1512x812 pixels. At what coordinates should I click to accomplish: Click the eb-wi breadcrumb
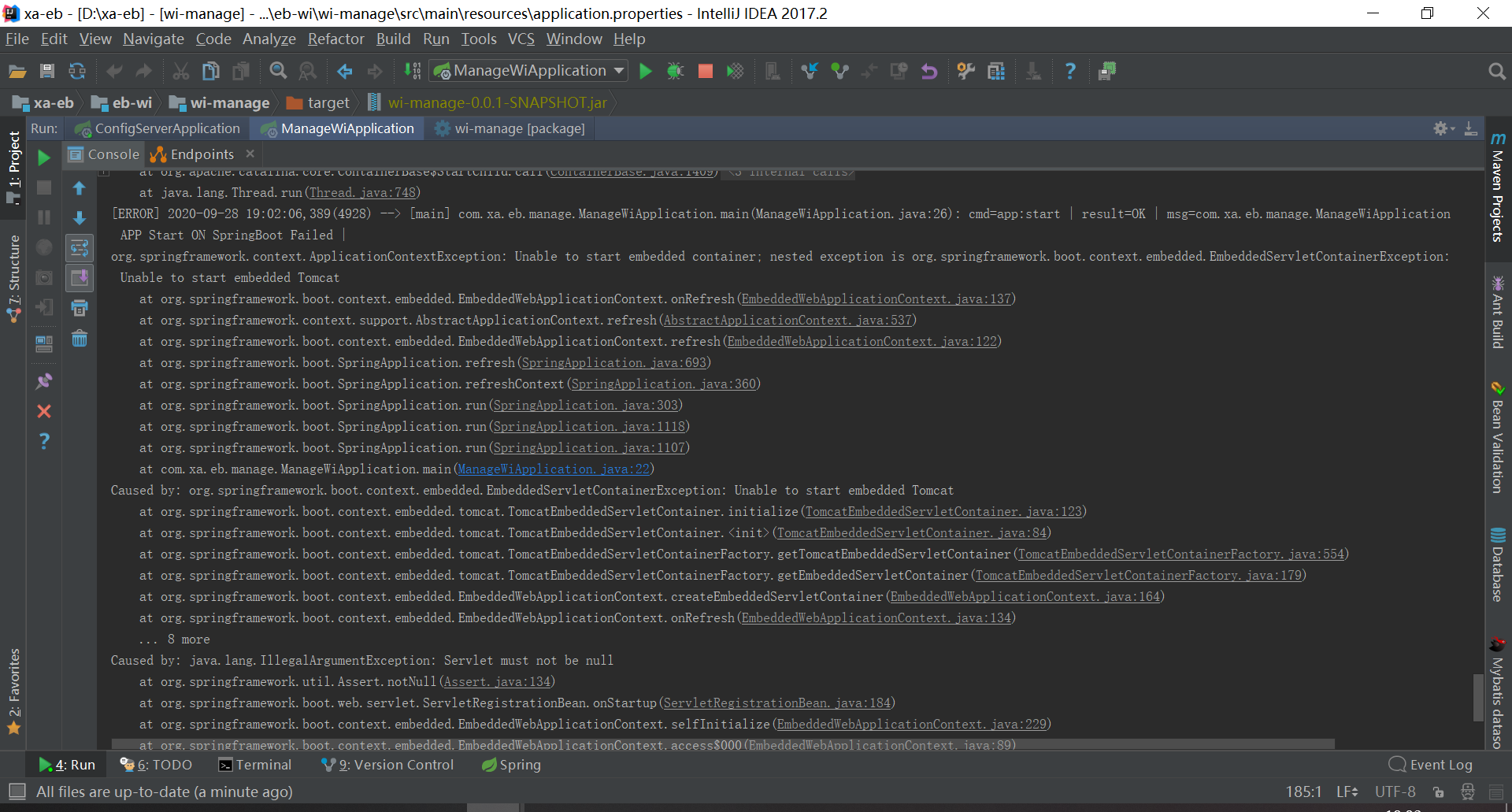(x=123, y=102)
